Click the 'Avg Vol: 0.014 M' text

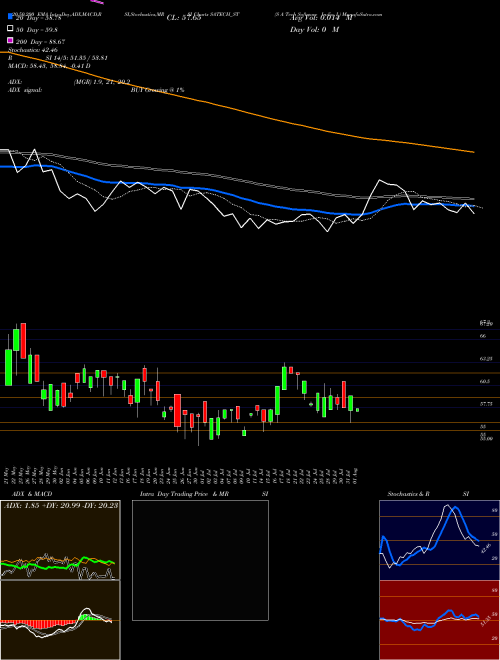click(x=321, y=18)
